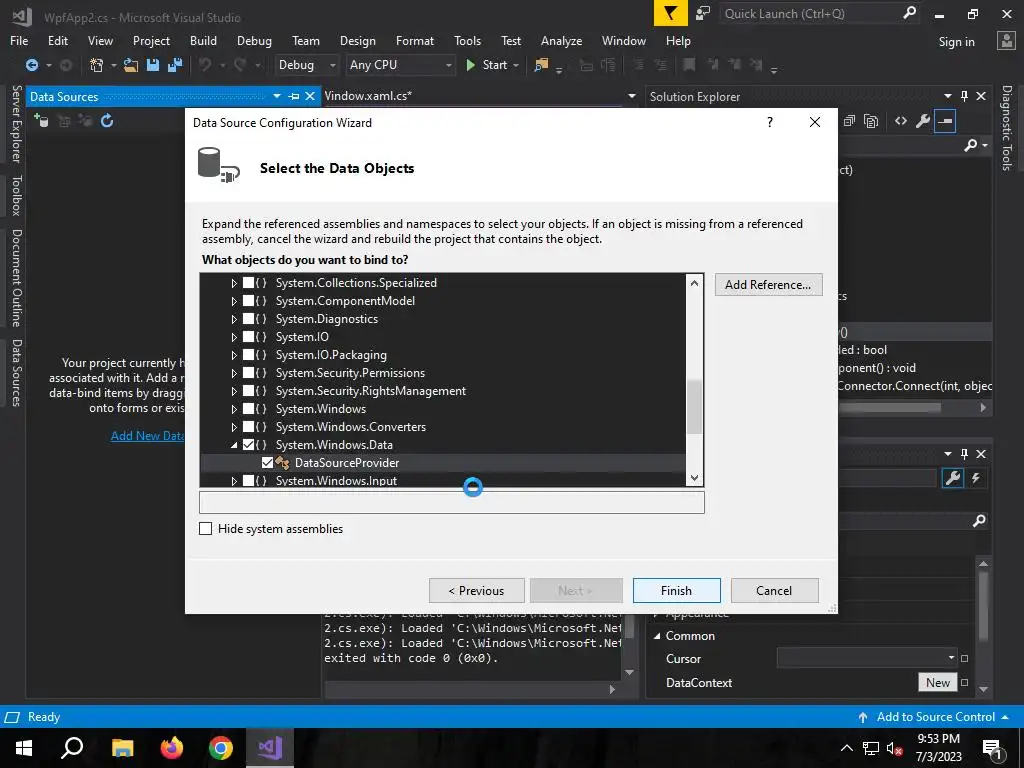The height and width of the screenshot is (768, 1024).
Task: Open the Tools menu
Action: tap(468, 40)
